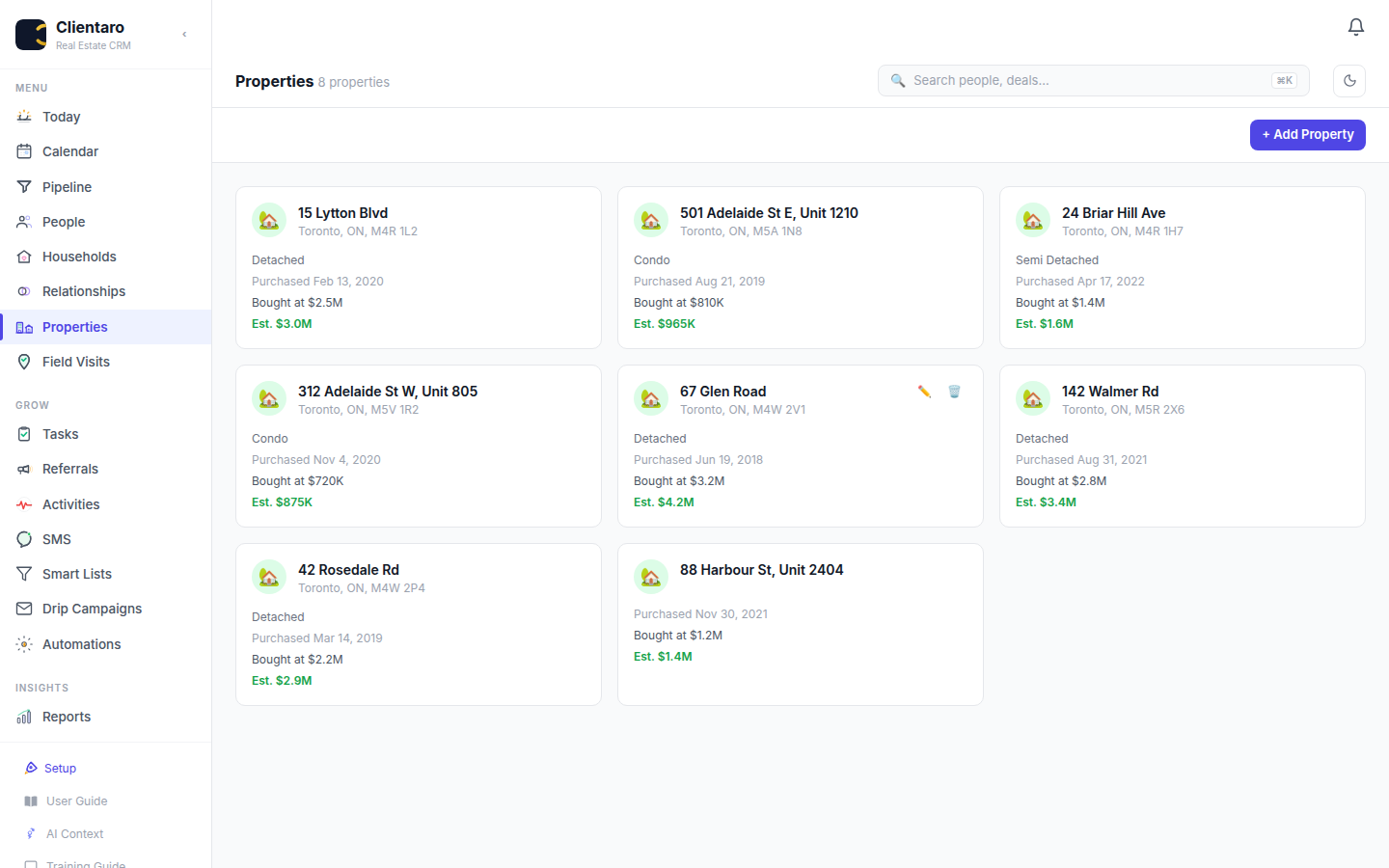Click the trash delete icon on 67 Glen Road
The width and height of the screenshot is (1389, 868).
click(954, 392)
